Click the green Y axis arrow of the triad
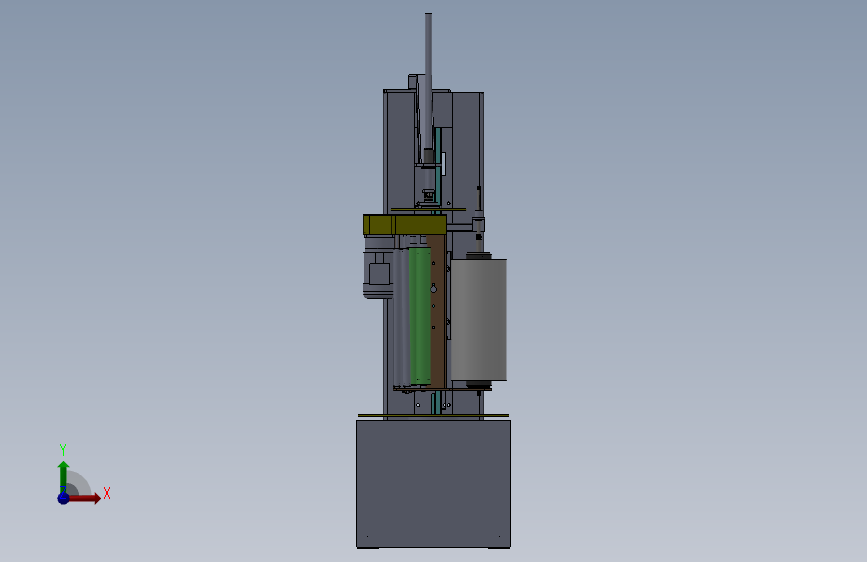Viewport: 867px width, 562px height. pos(64,476)
